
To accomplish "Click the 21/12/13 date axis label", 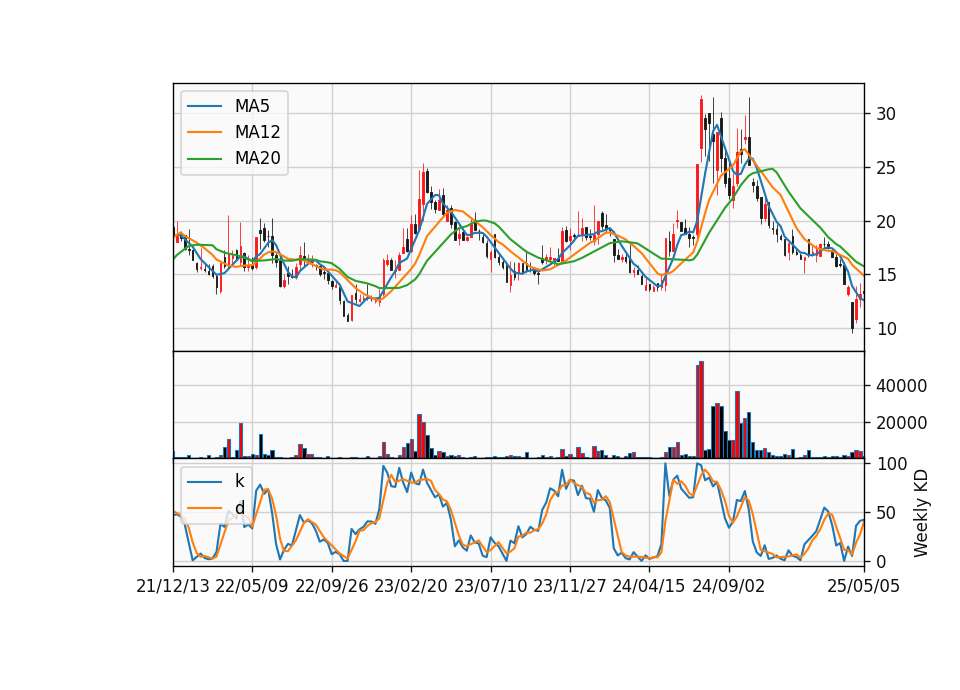I will [173, 587].
